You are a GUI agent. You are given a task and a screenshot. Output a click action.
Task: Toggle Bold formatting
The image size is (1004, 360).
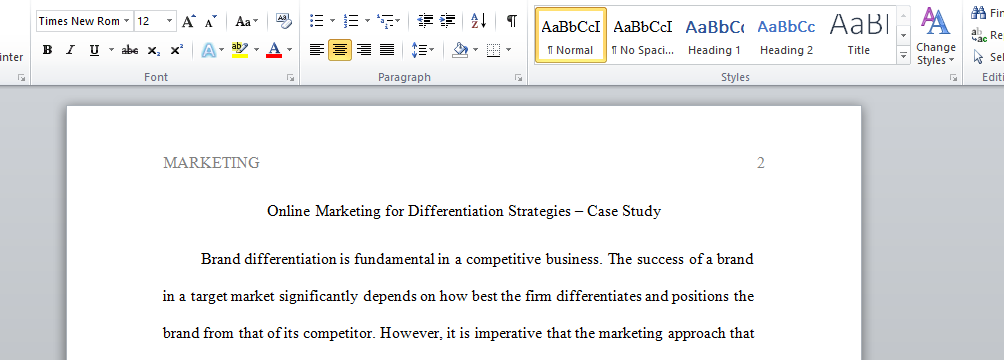click(x=47, y=50)
